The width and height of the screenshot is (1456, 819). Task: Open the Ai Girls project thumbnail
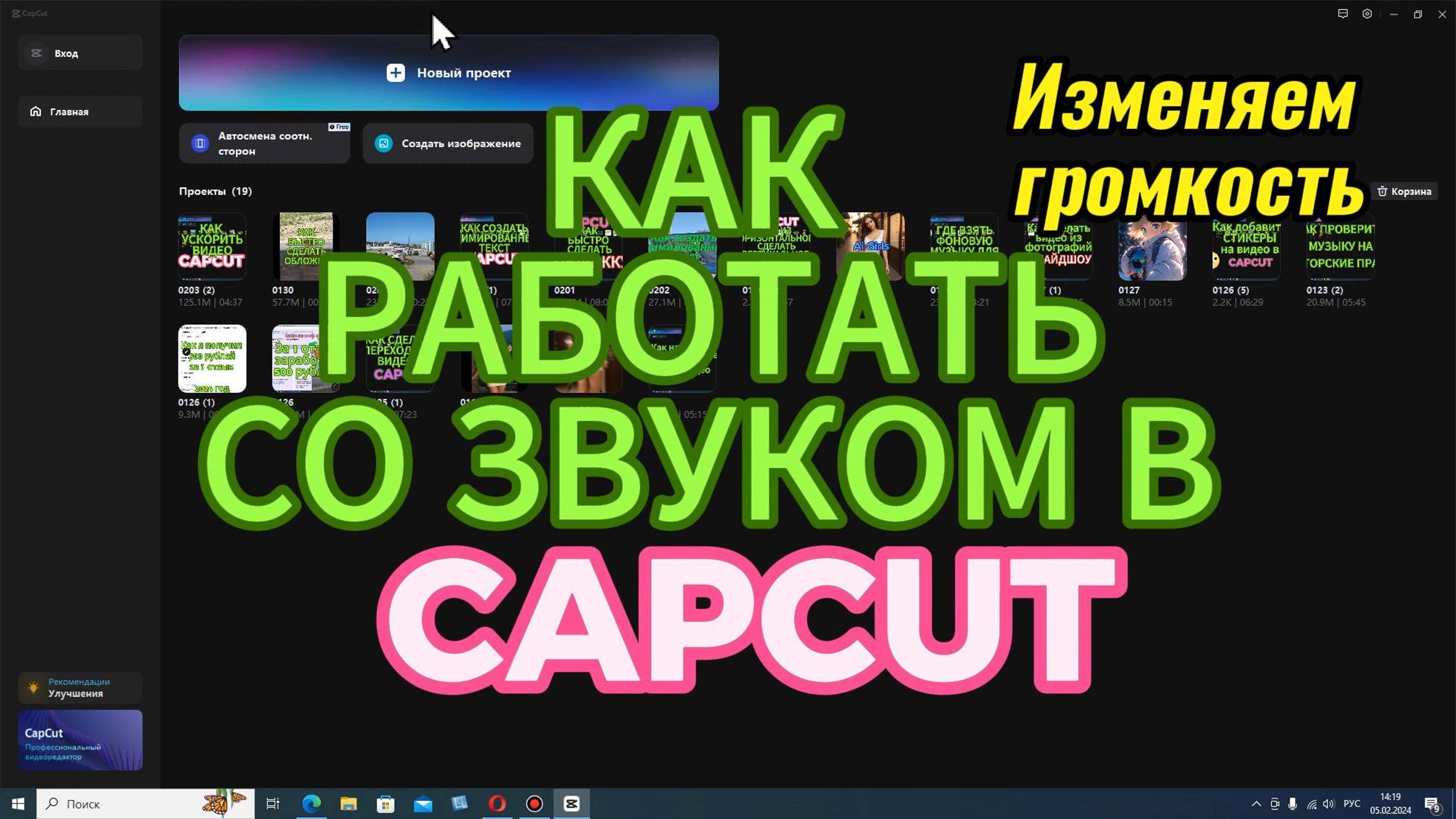click(x=870, y=246)
